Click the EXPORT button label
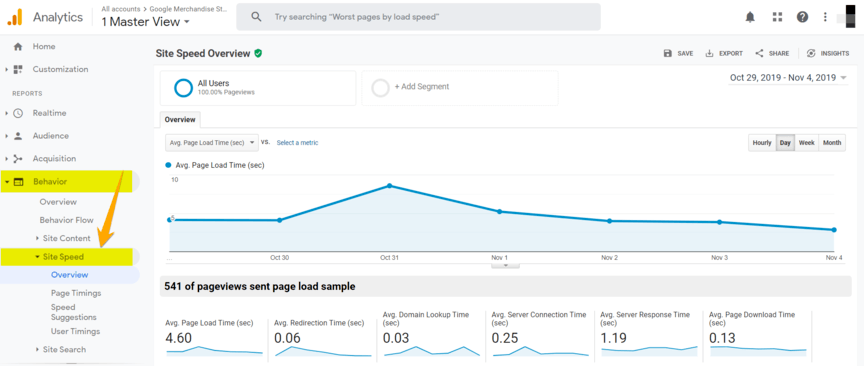The width and height of the screenshot is (864, 366). (x=731, y=53)
